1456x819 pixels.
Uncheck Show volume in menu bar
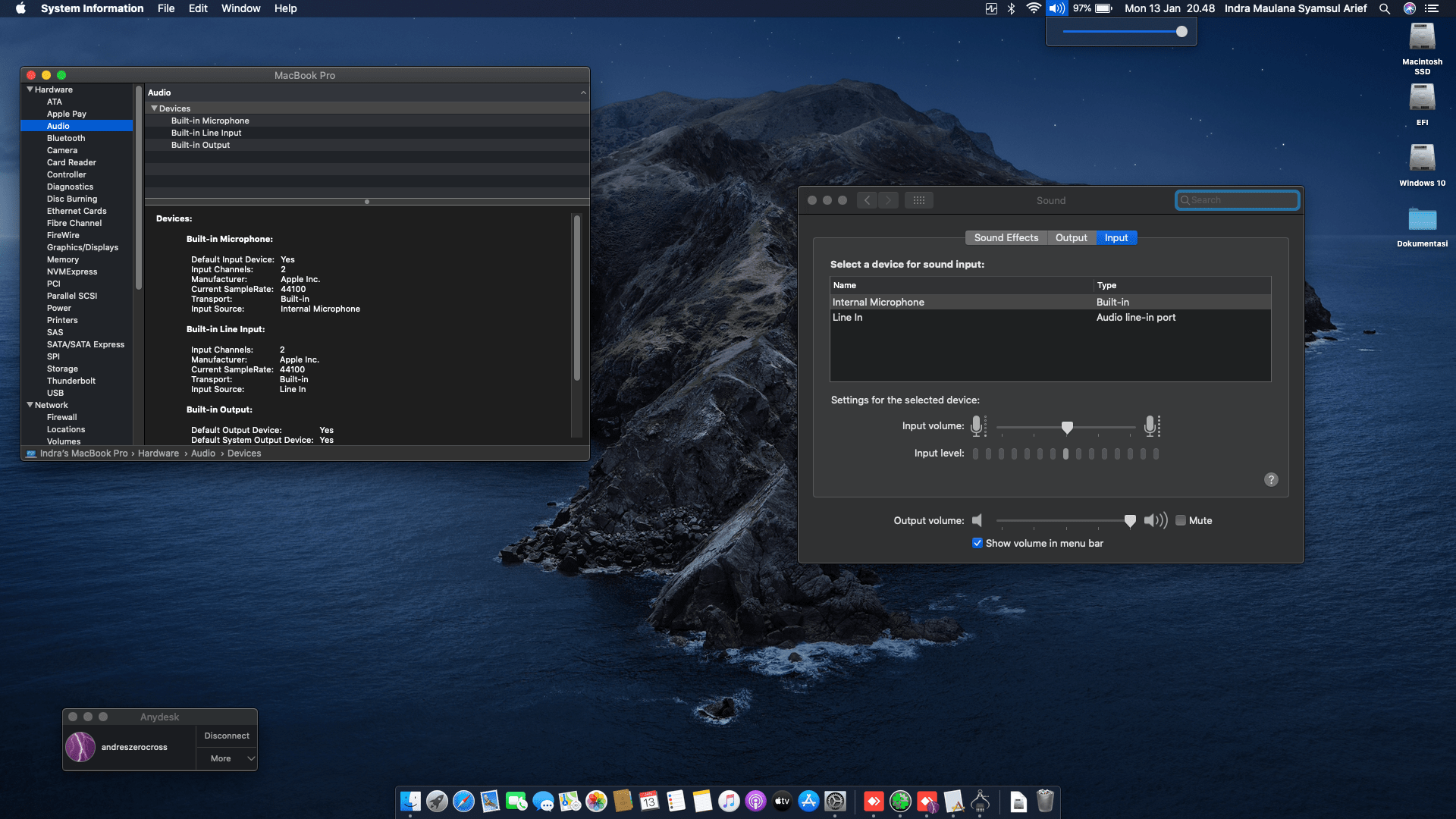click(977, 543)
